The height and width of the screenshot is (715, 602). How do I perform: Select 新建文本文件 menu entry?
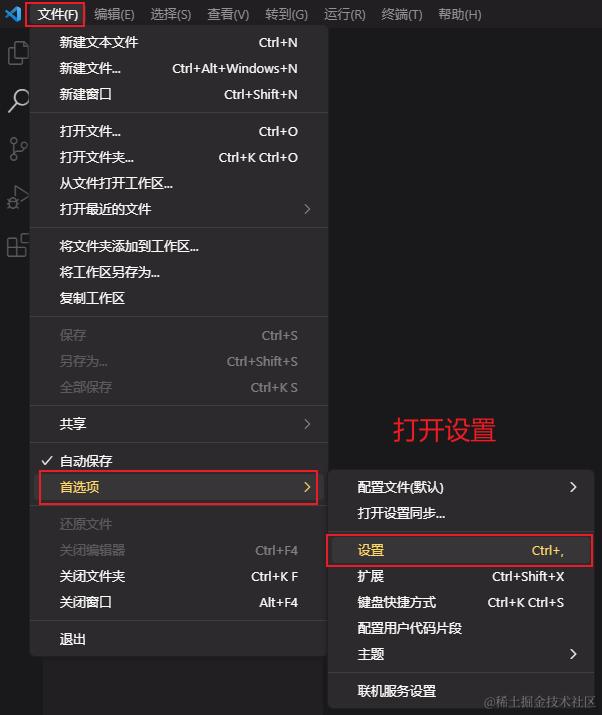coord(179,42)
